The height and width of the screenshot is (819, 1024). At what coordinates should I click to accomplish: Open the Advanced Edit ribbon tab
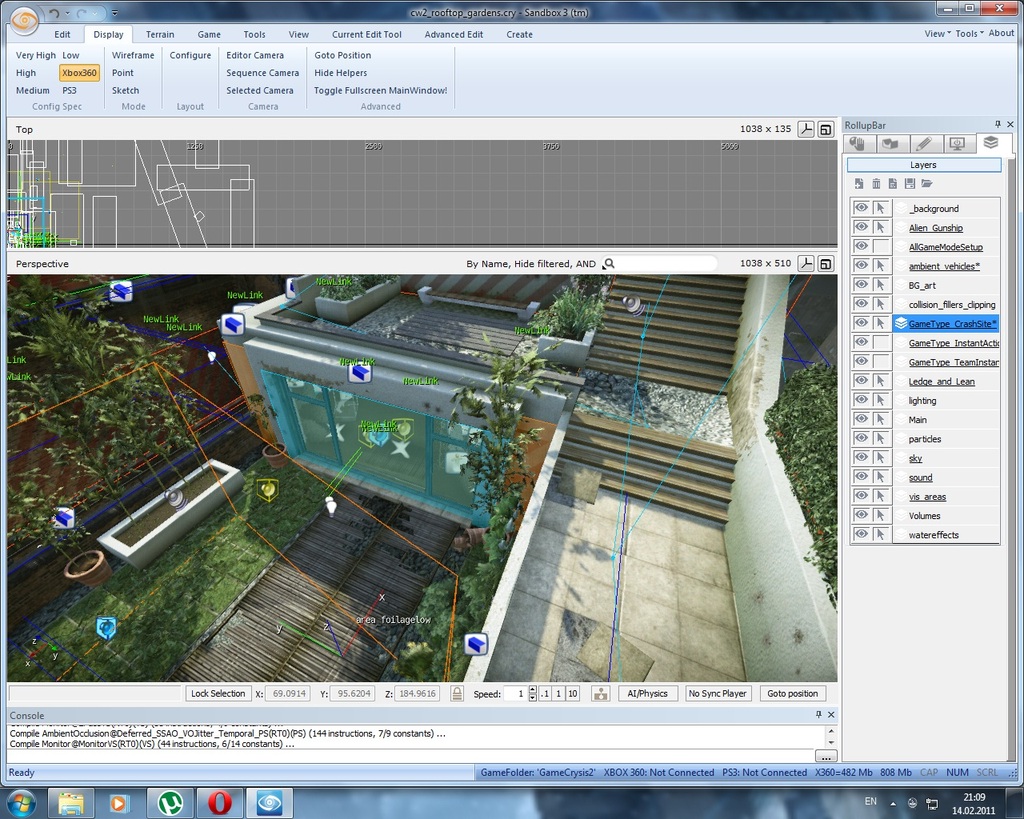coord(453,34)
